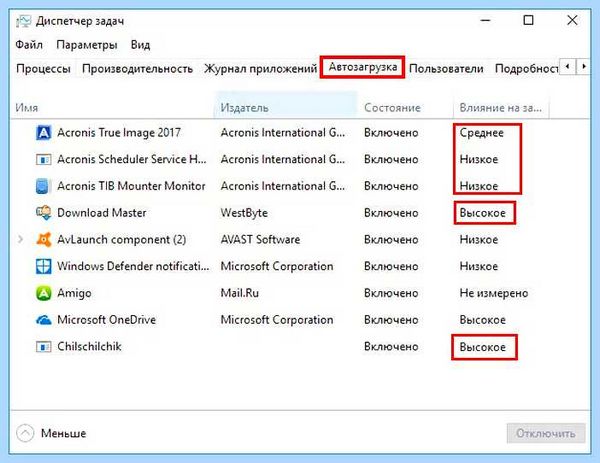Click the Windows Defender shield icon
Screen dimensions: 600x463
[43, 266]
